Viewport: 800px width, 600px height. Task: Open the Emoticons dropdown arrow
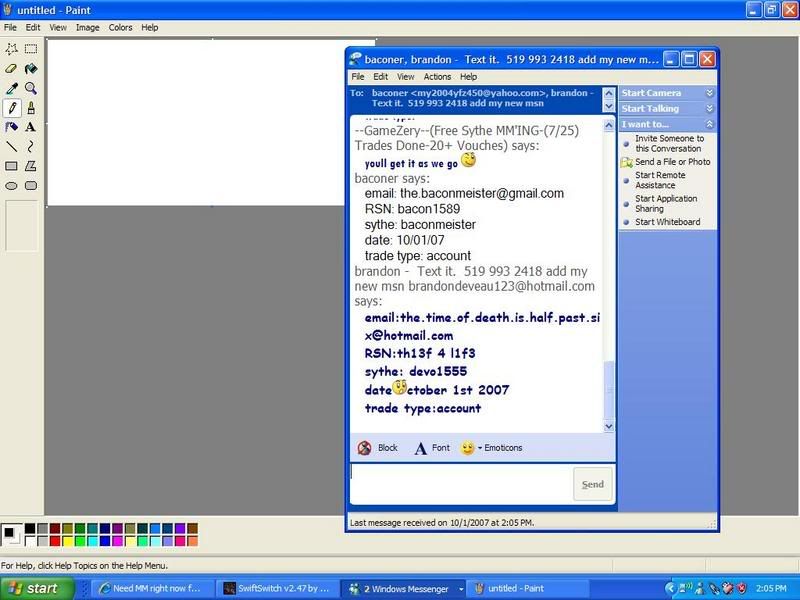(x=480, y=448)
